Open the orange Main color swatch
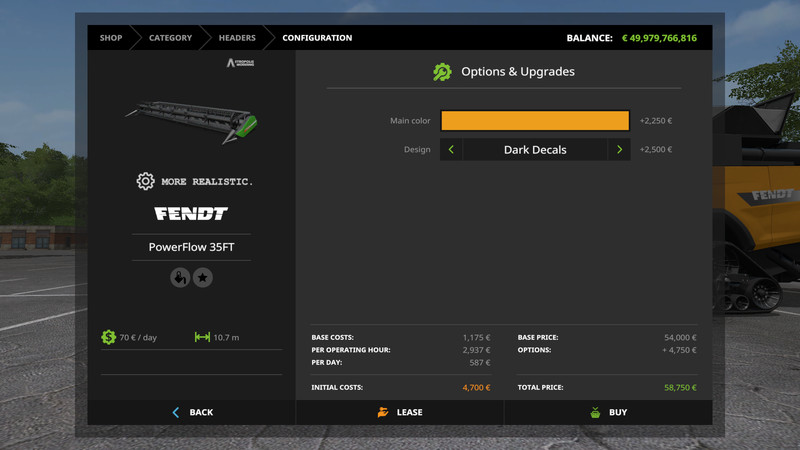This screenshot has height=450, width=800. pyautogui.click(x=535, y=121)
